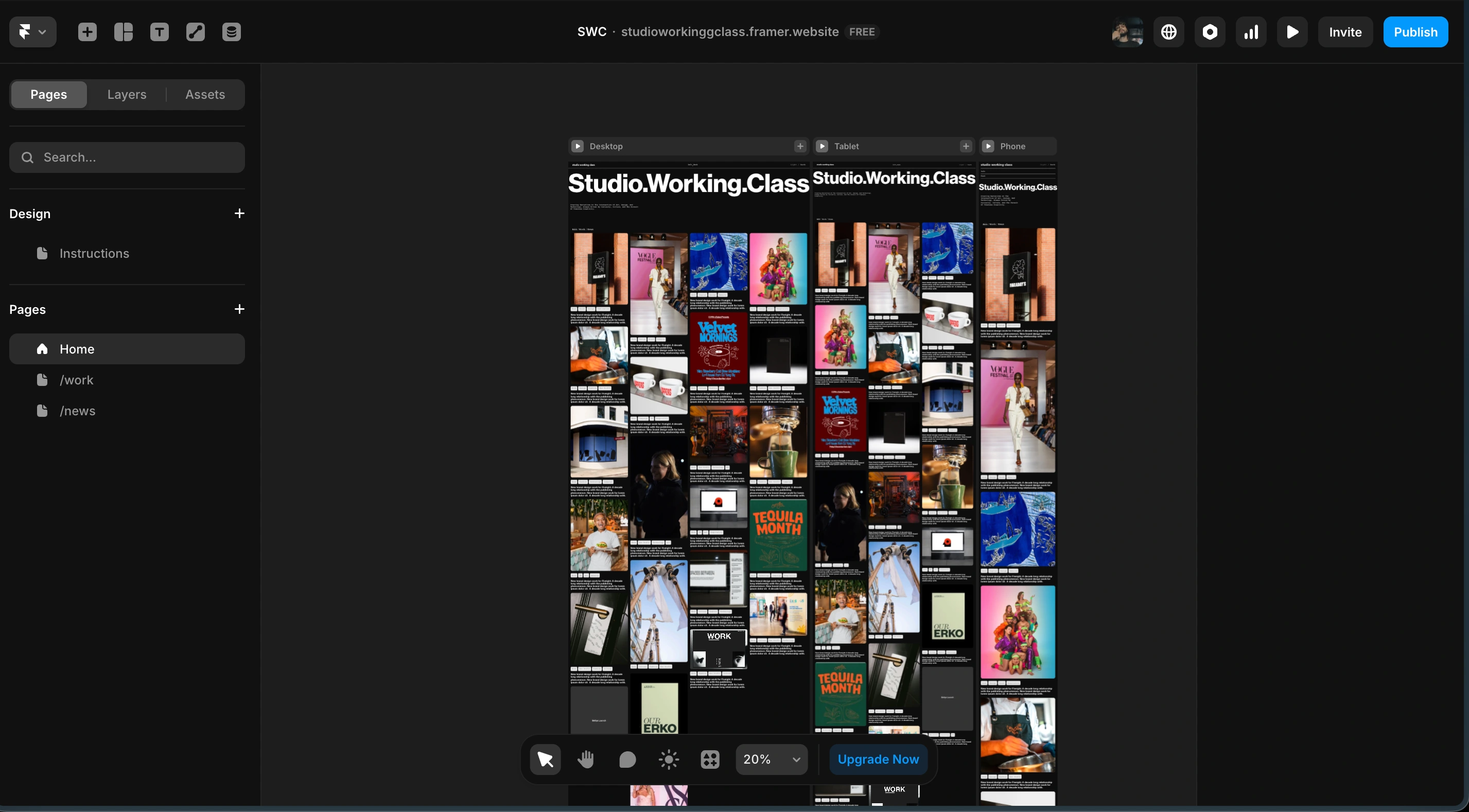Click the Publish button
The width and height of the screenshot is (1469, 812).
click(1415, 32)
